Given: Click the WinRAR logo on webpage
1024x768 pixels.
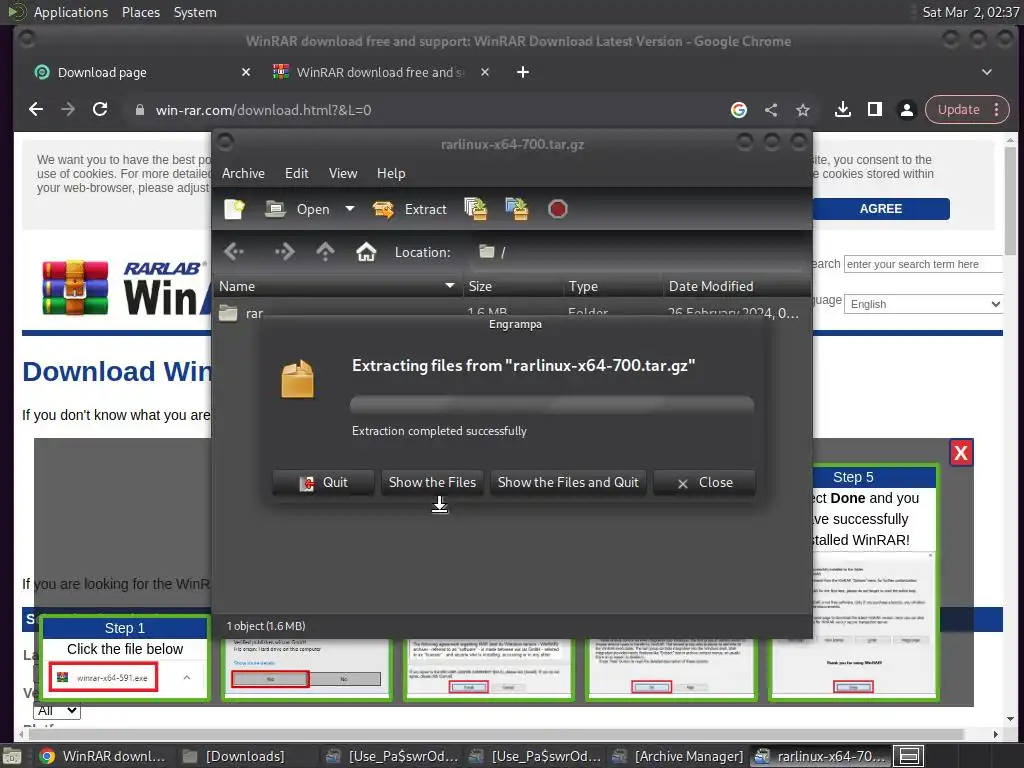Looking at the screenshot, I should click(x=125, y=287).
